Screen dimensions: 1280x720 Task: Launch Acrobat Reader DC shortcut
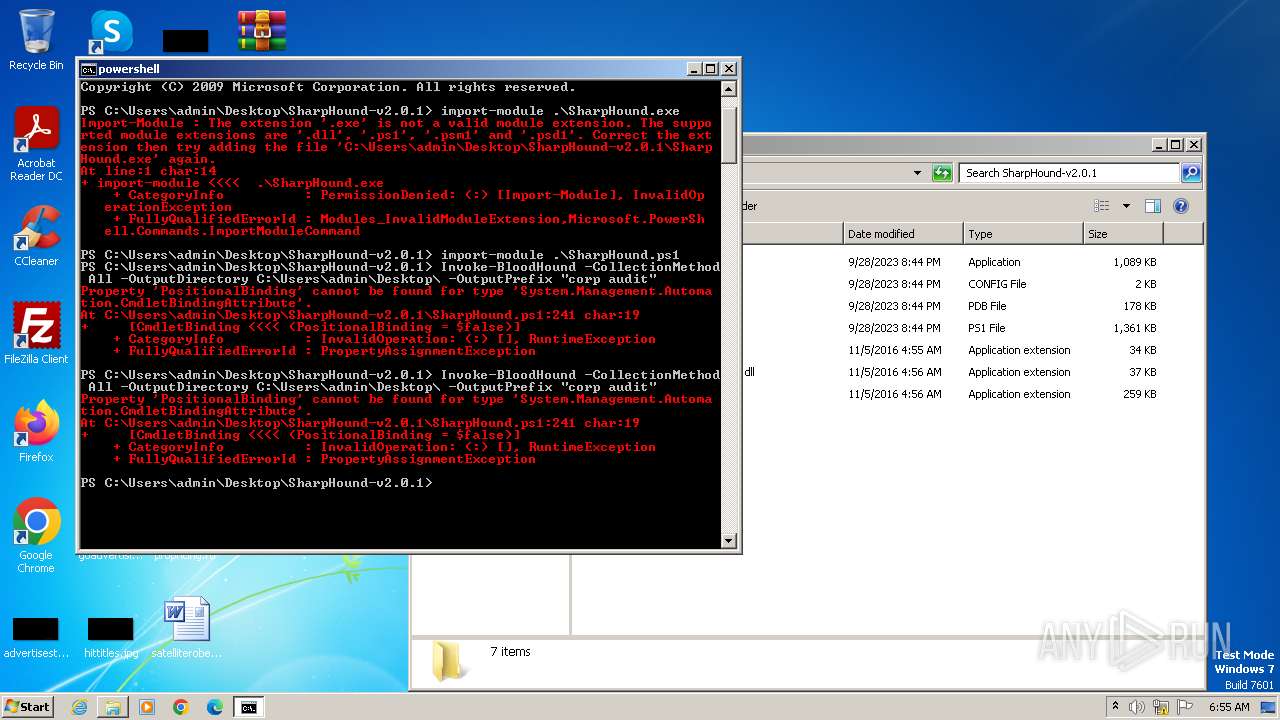coord(36,143)
